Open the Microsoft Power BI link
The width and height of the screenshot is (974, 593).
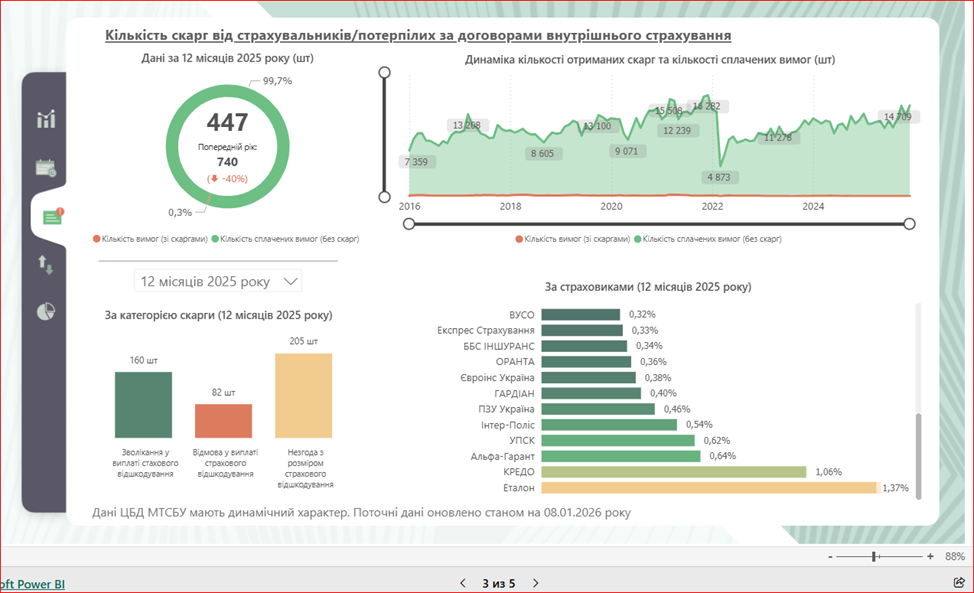coord(32,584)
